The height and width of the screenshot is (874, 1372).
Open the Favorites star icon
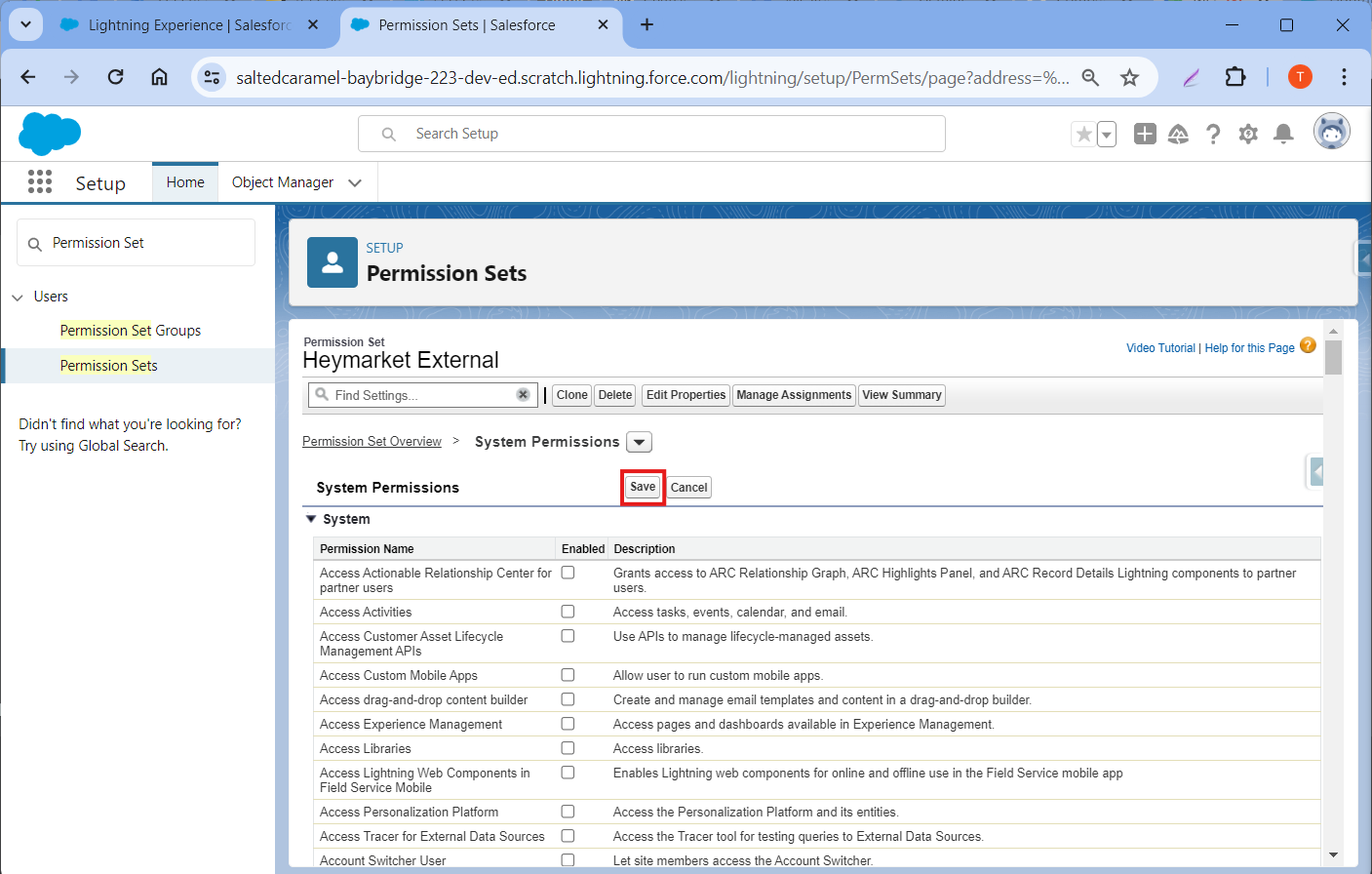pos(1083,135)
